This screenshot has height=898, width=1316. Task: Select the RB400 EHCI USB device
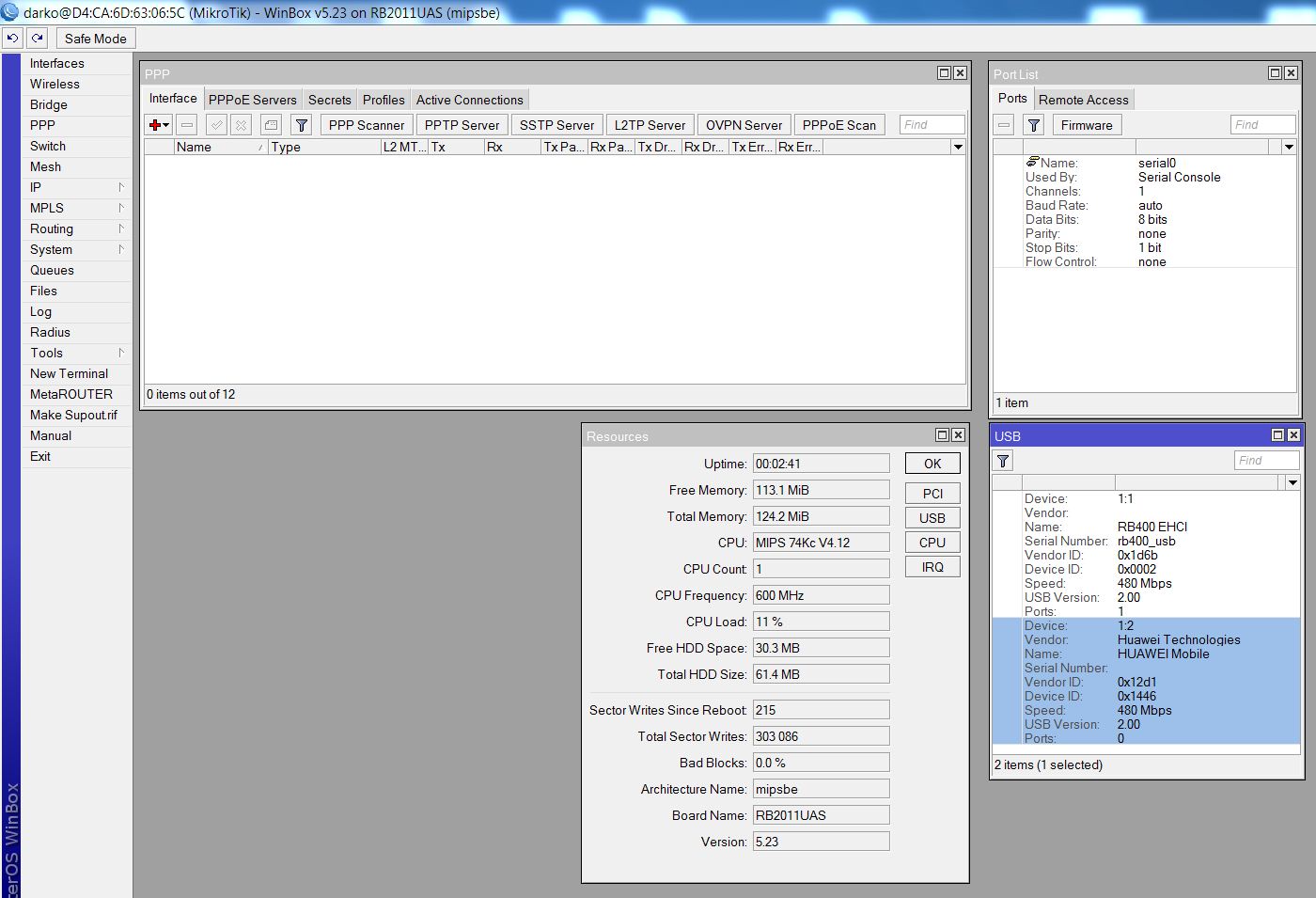(1147, 555)
